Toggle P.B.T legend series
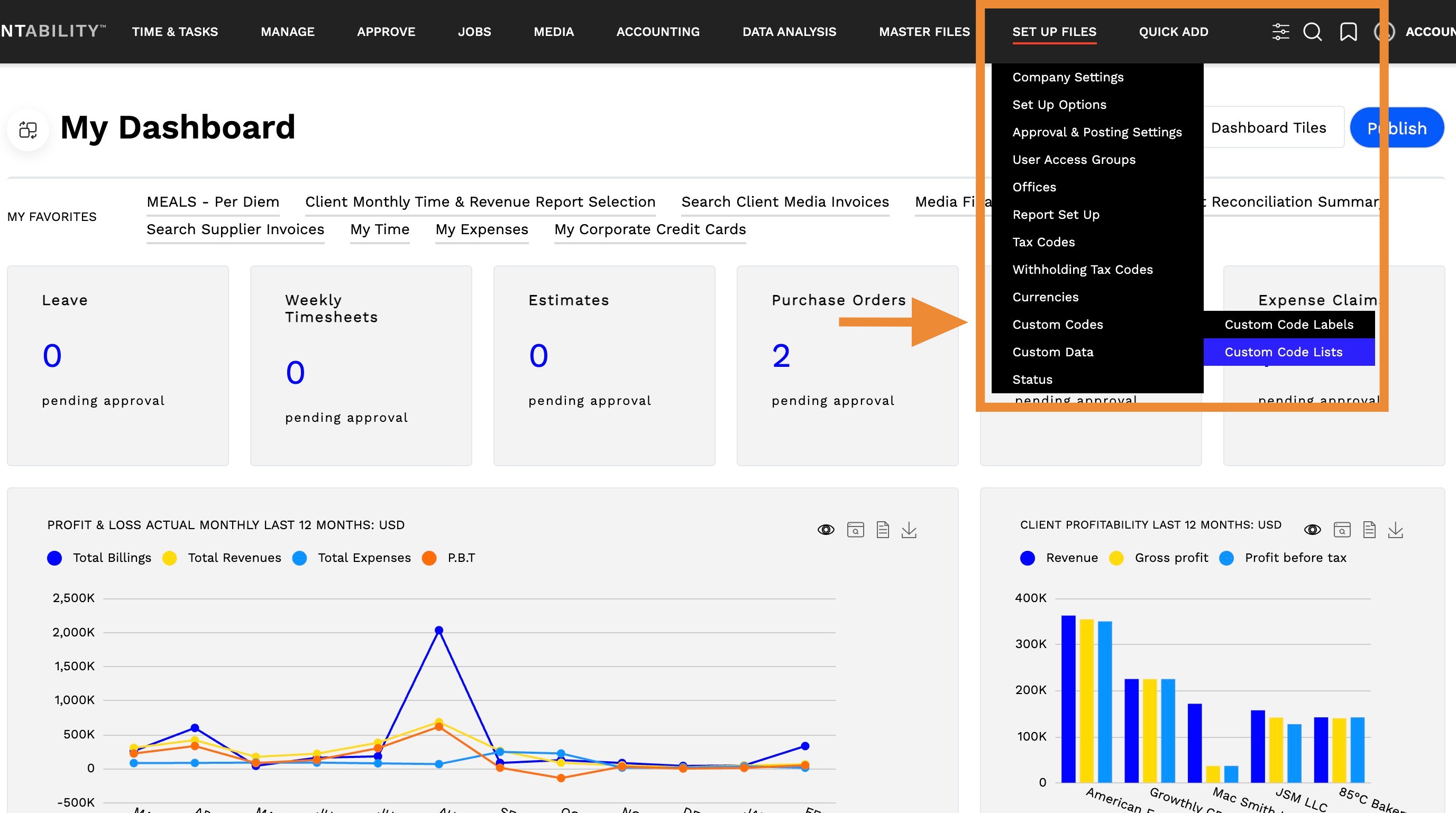 pyautogui.click(x=449, y=558)
